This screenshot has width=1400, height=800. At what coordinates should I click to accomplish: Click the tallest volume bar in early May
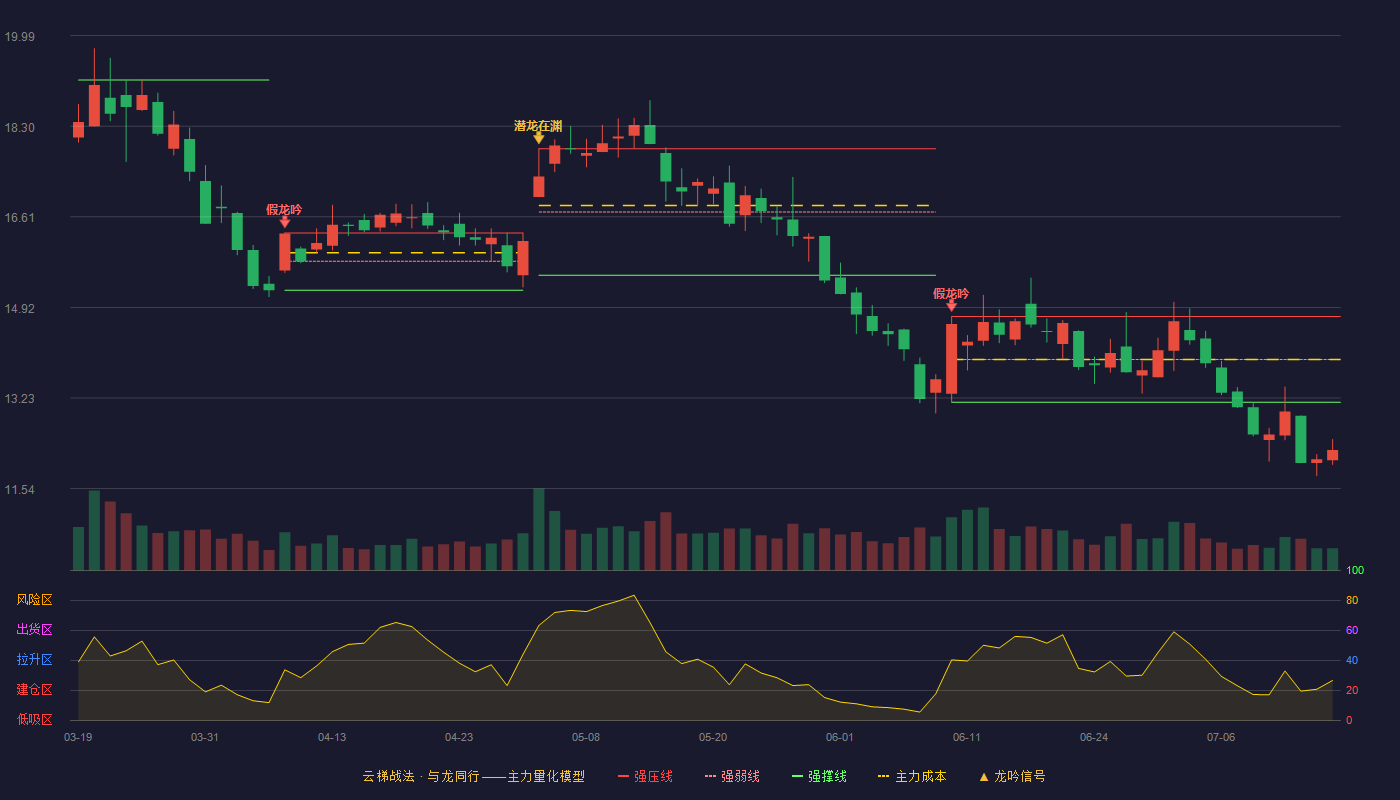tap(539, 529)
